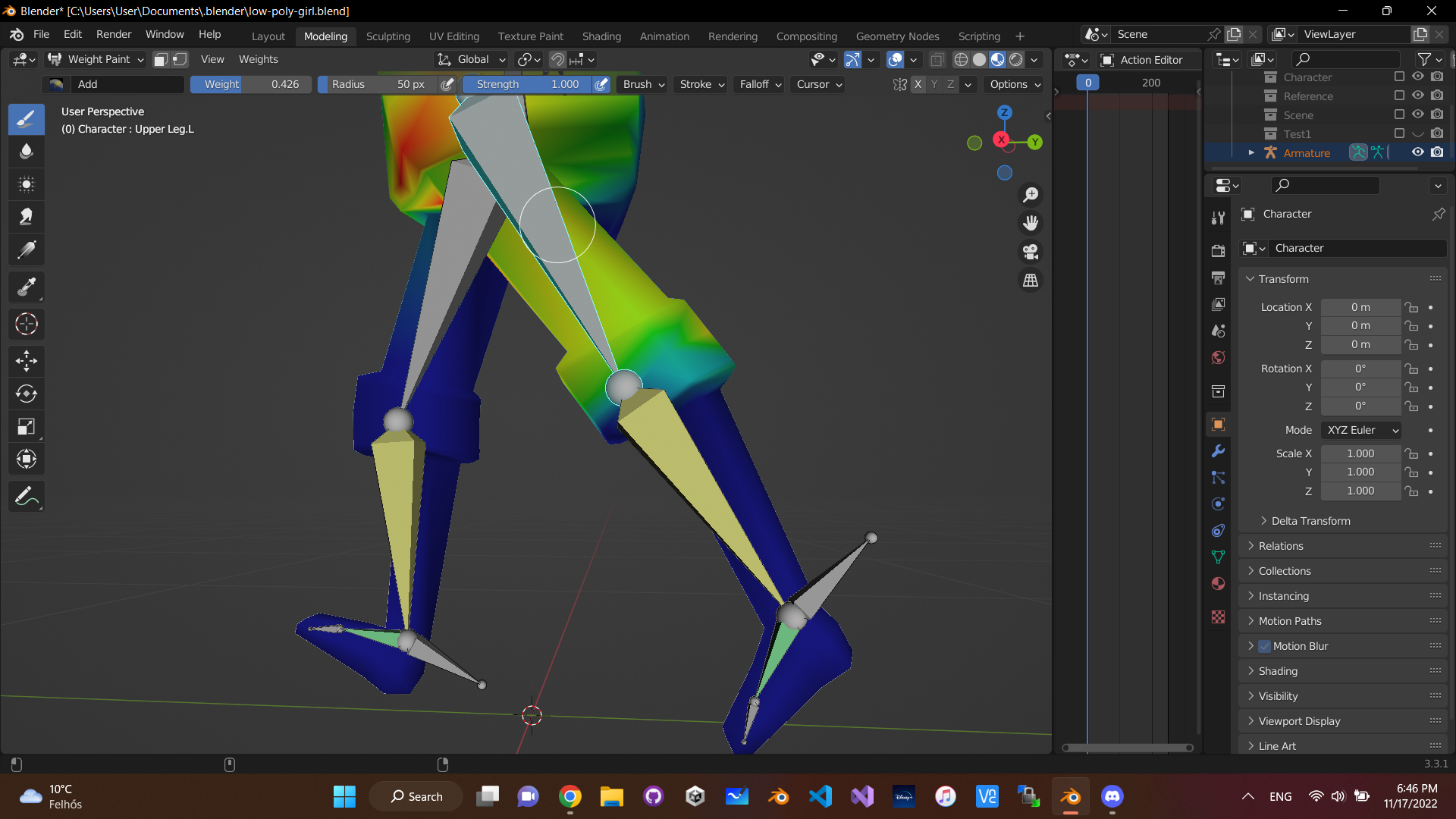Viewport: 1456px width, 819px height.
Task: Select the Average weight tool
Action: point(27,184)
